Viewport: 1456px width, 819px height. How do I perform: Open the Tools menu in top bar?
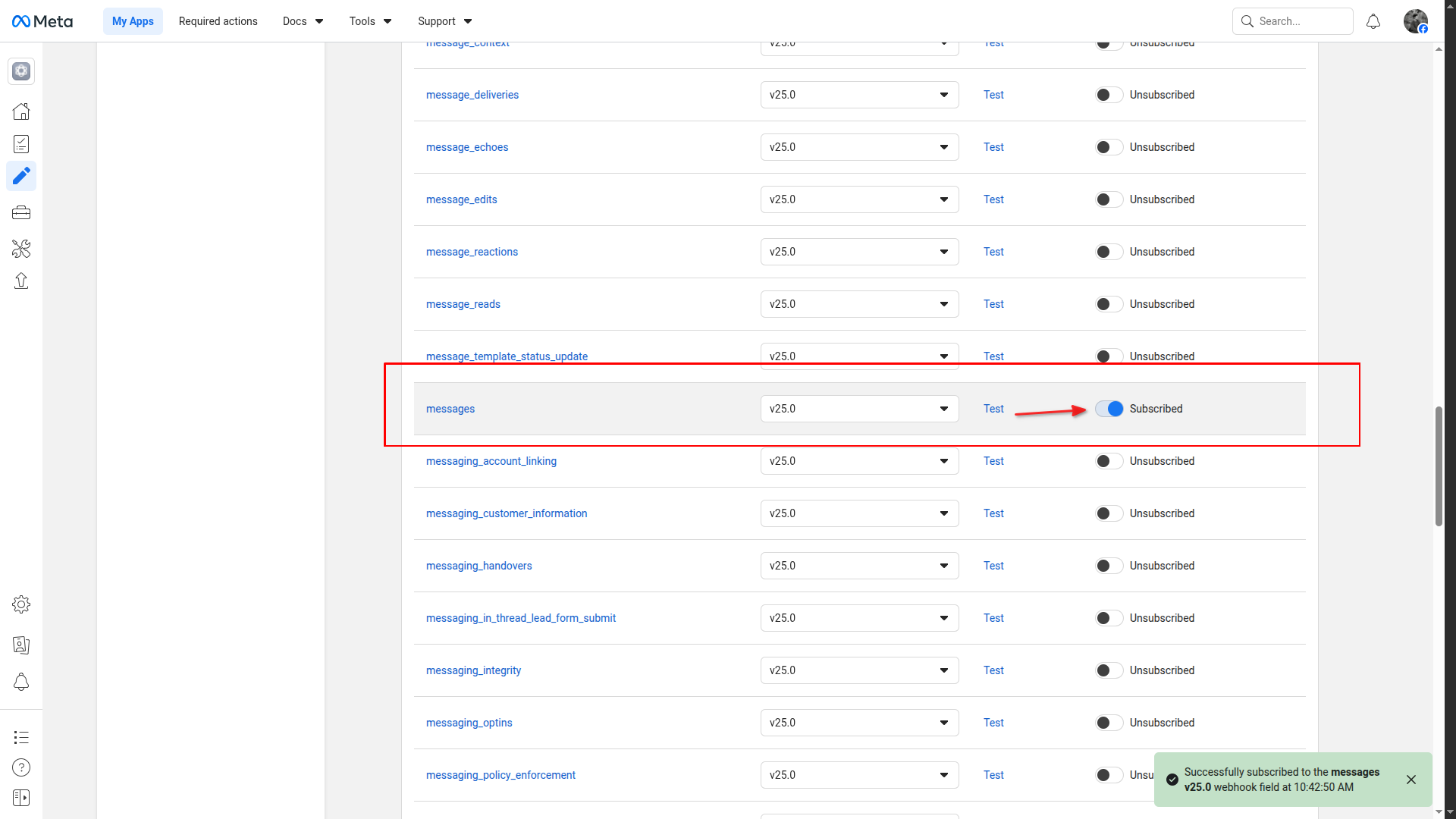(x=370, y=21)
